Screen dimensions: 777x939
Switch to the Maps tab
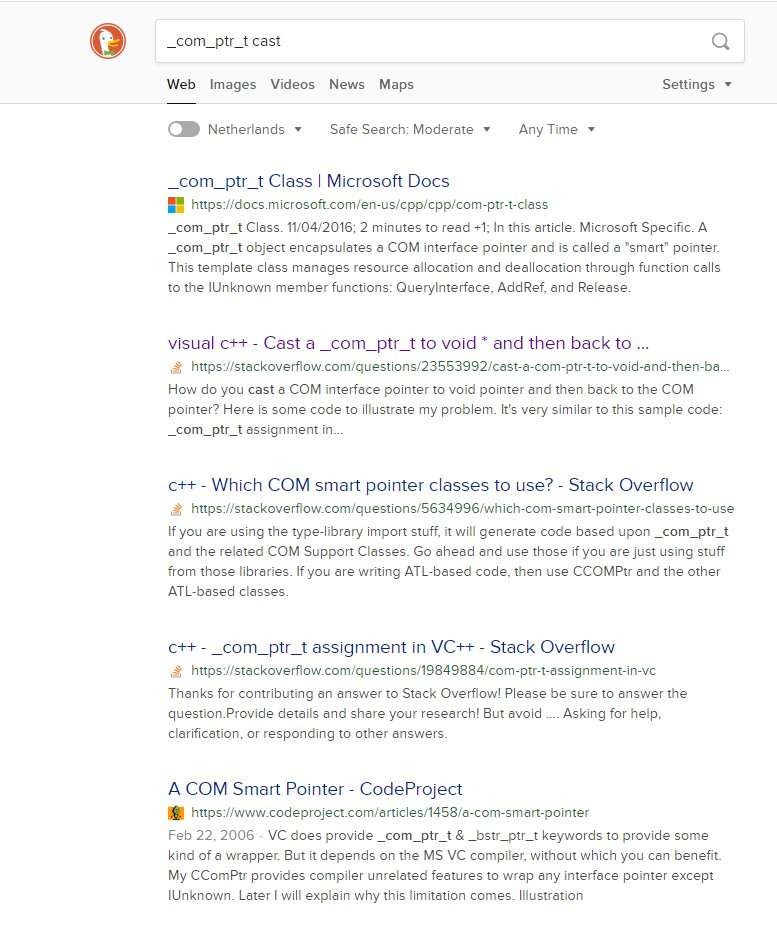[x=397, y=84]
